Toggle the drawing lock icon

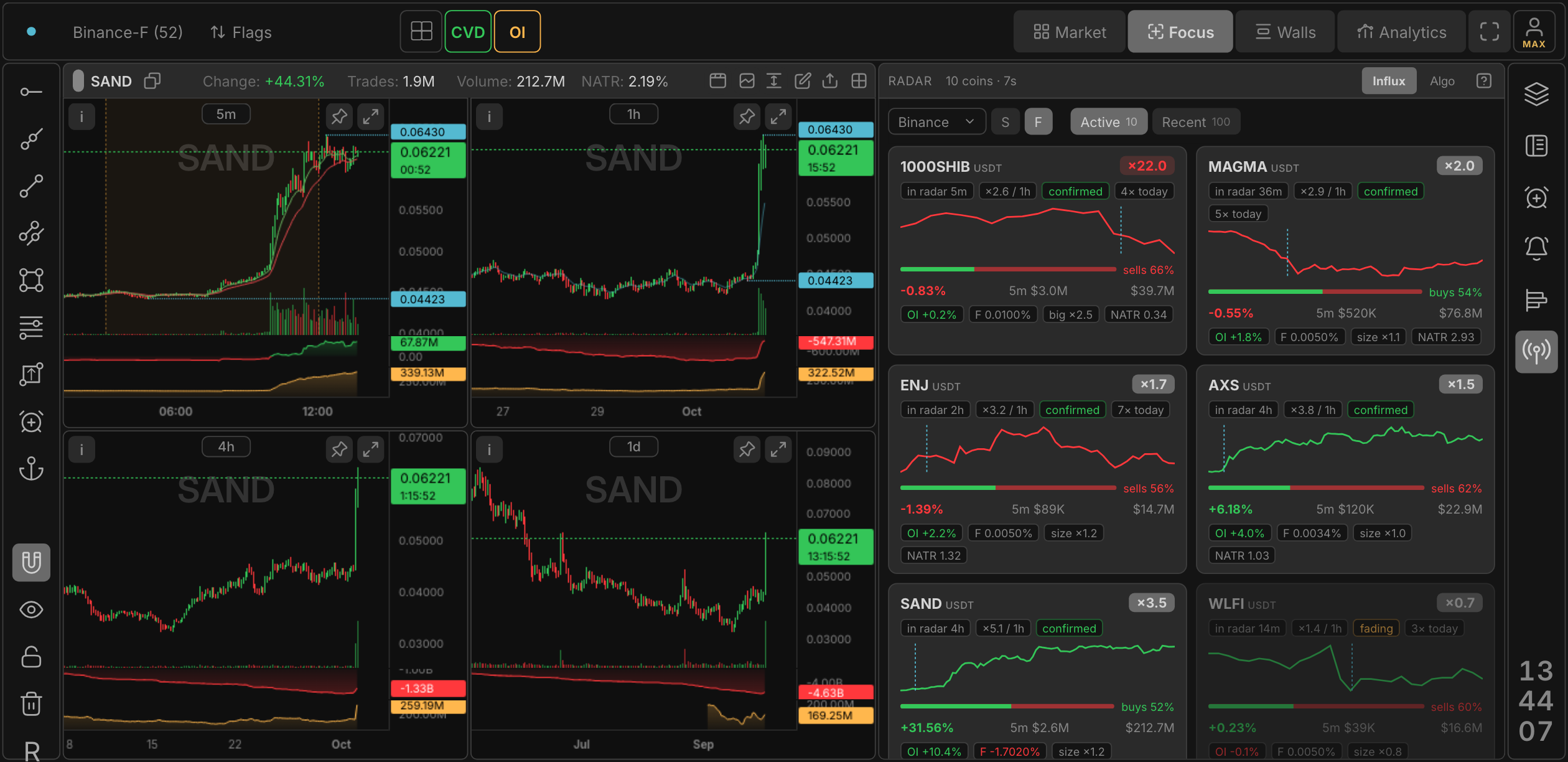point(31,657)
